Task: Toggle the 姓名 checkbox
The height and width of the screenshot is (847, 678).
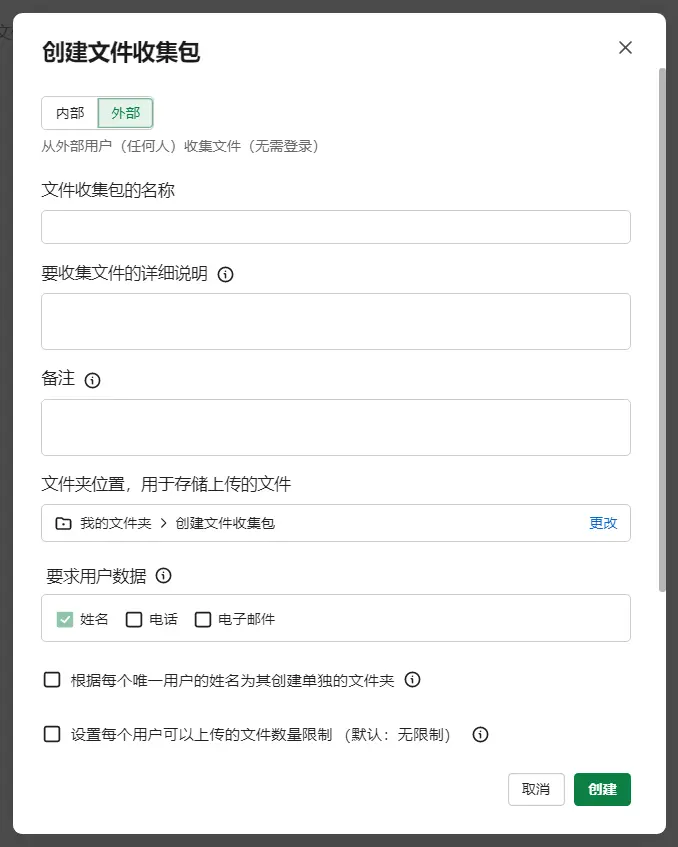Action: pyautogui.click(x=65, y=619)
